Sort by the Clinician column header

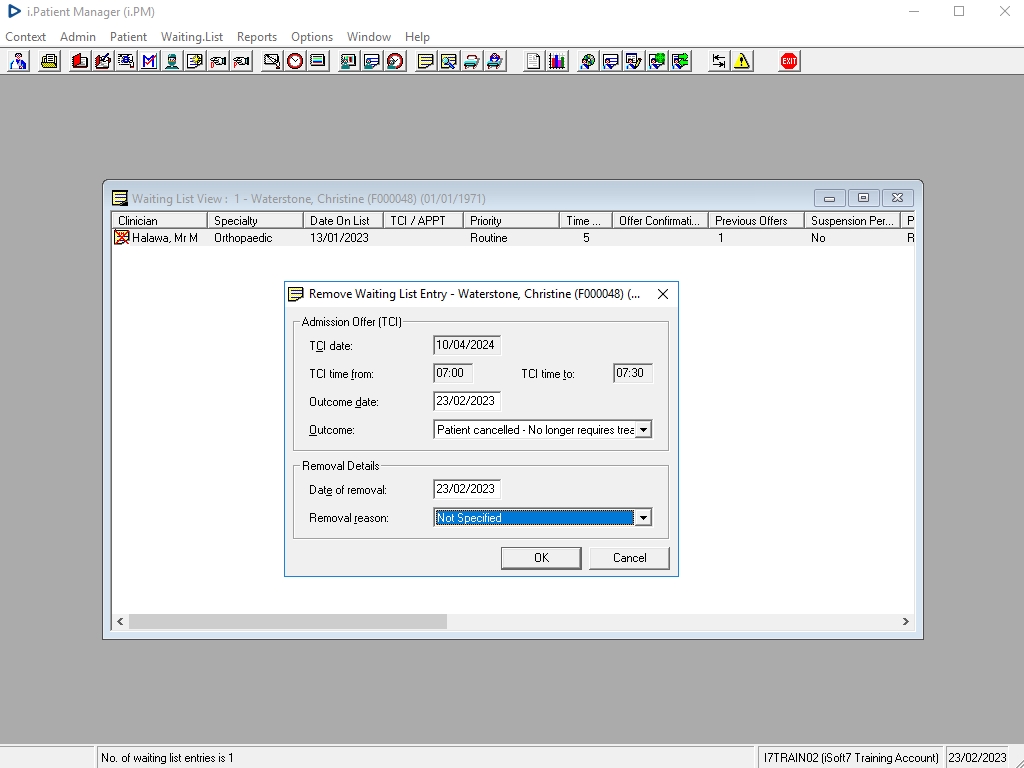point(159,221)
